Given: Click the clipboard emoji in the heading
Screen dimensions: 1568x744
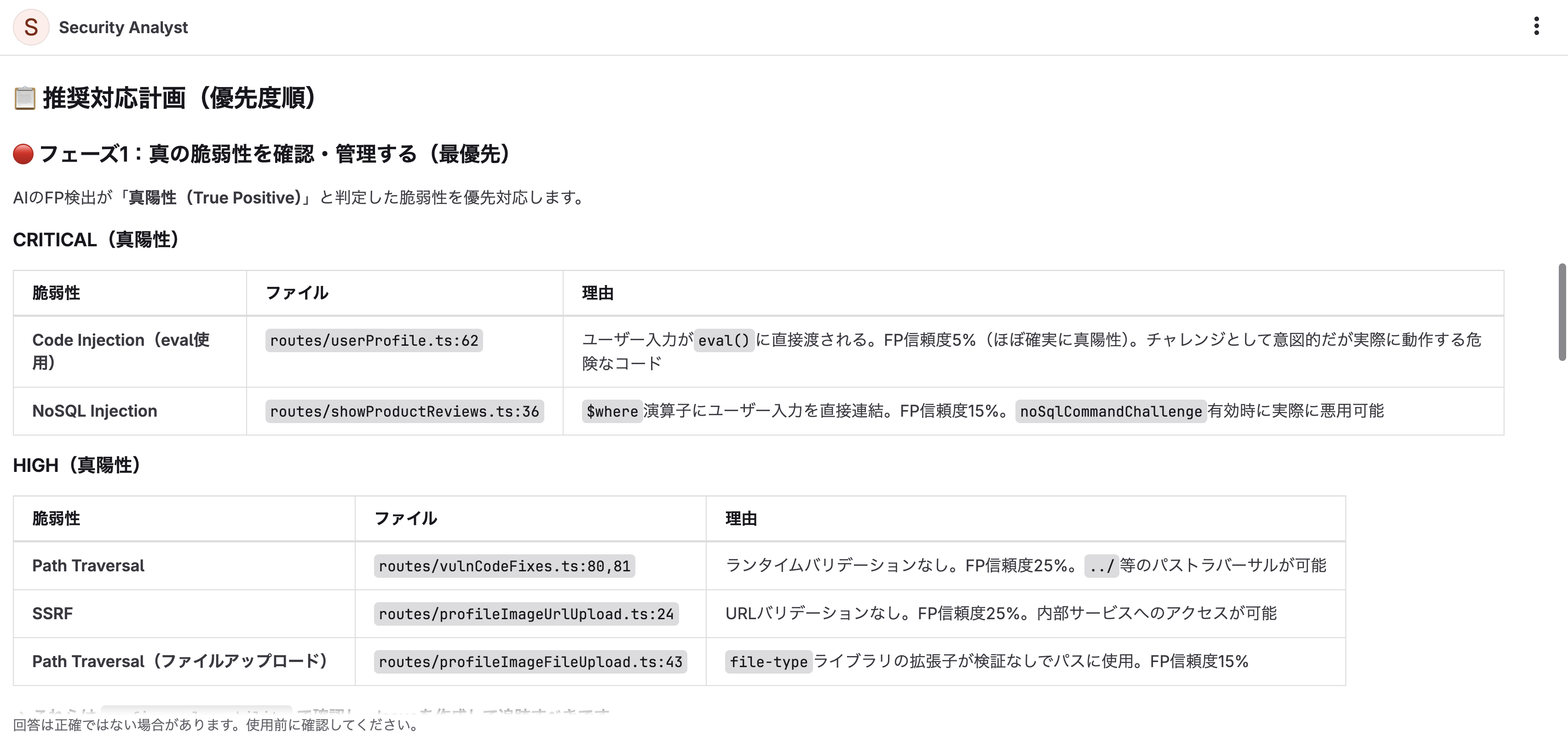Looking at the screenshot, I should (25, 98).
